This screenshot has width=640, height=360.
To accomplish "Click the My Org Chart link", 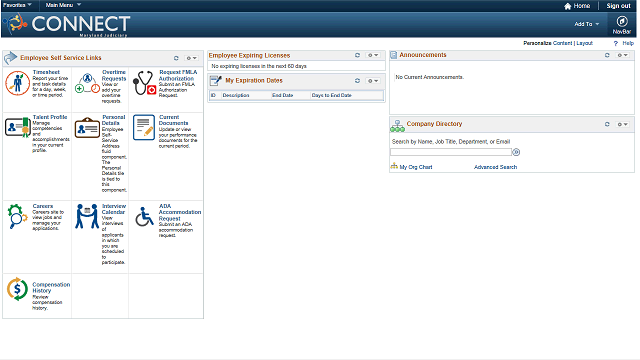I will tap(416, 167).
